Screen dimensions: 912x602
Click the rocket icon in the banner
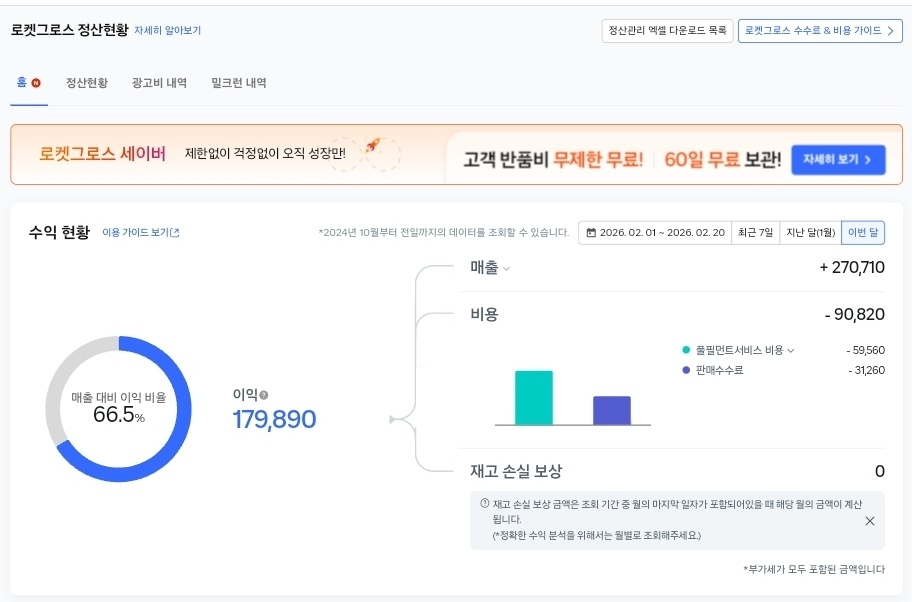(x=373, y=145)
